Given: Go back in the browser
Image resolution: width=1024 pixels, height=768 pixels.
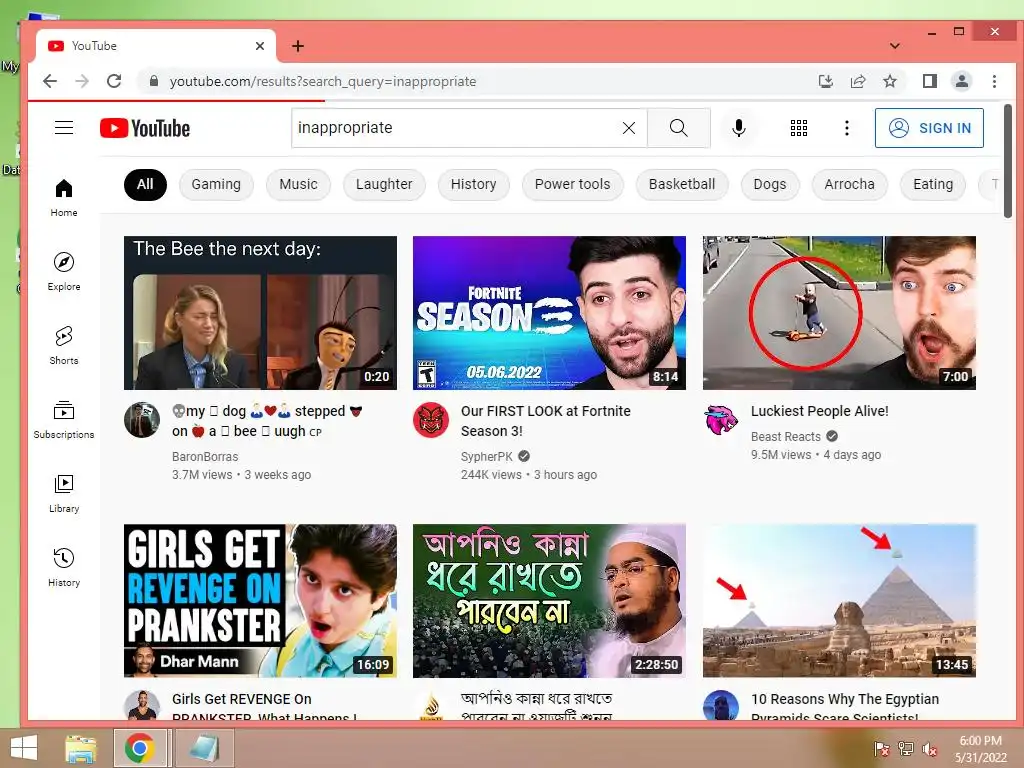Looking at the screenshot, I should point(50,81).
